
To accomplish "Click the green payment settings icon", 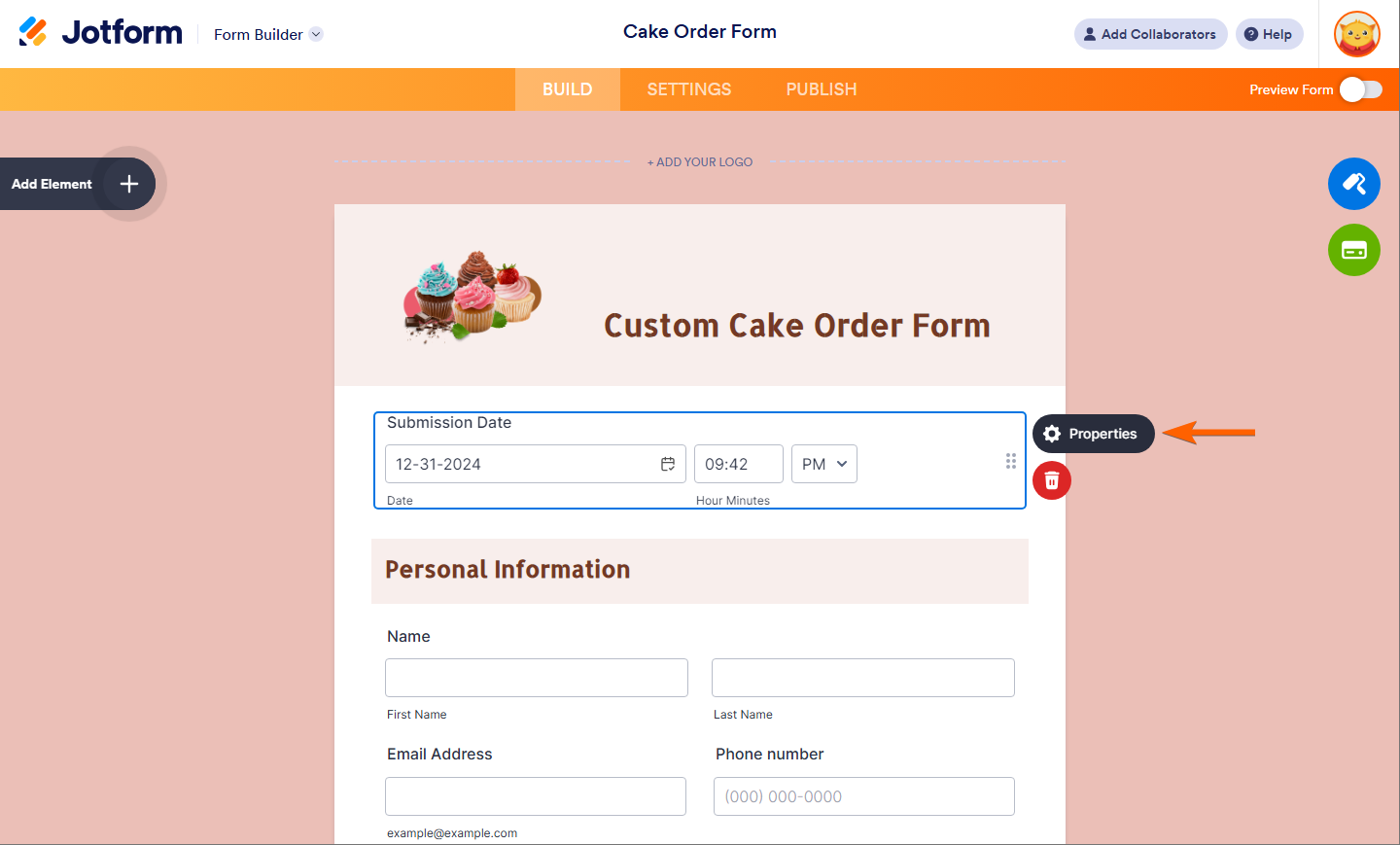I will (1353, 251).
